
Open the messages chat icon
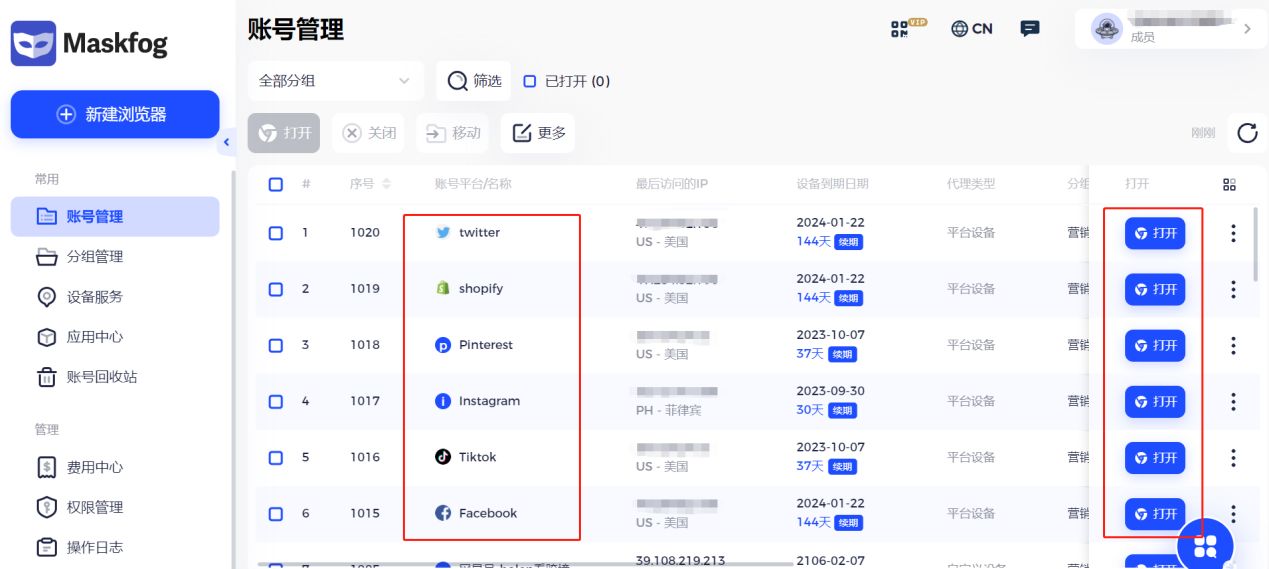coord(1030,29)
